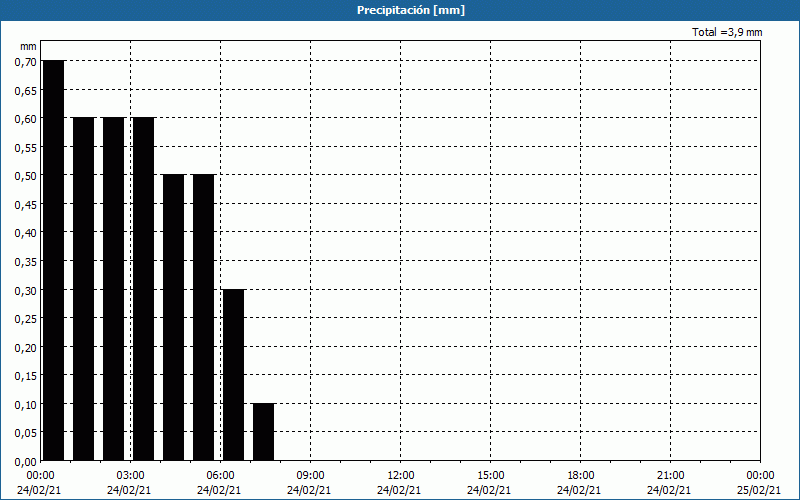
Task: Select the 06:00 x-axis time label
Action: point(221,476)
